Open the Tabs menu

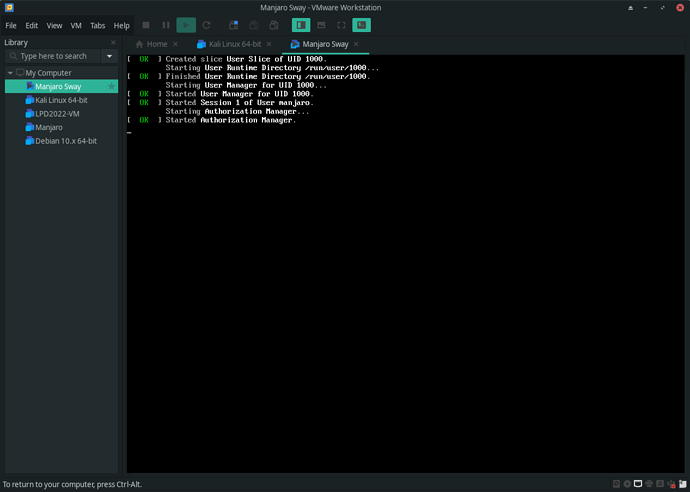tap(98, 26)
